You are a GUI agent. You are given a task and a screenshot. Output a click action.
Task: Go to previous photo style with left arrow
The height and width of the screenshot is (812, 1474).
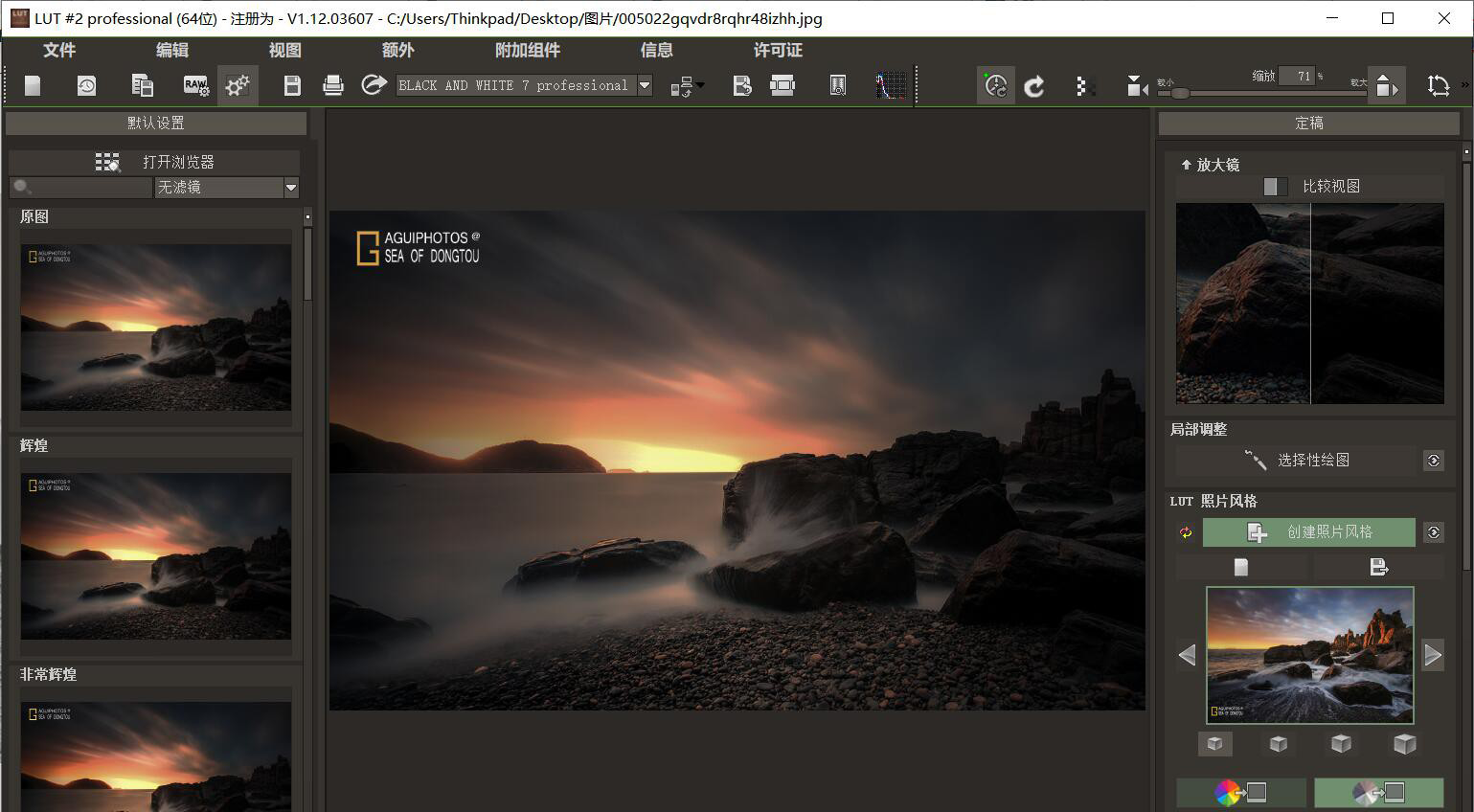tap(1188, 655)
